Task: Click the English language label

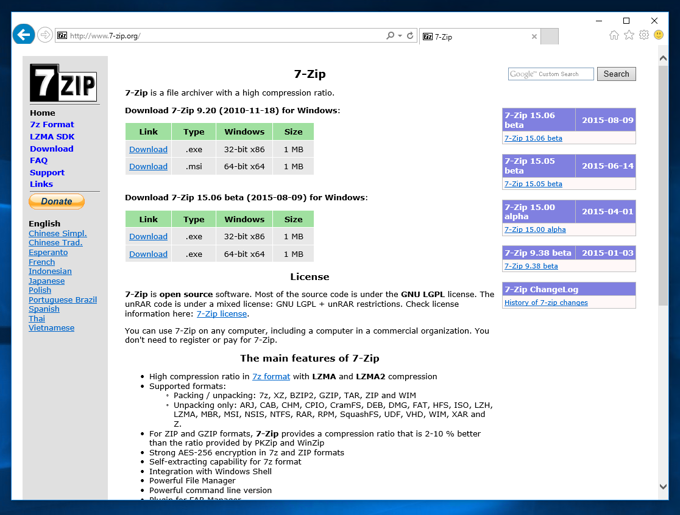Action: 45,224
